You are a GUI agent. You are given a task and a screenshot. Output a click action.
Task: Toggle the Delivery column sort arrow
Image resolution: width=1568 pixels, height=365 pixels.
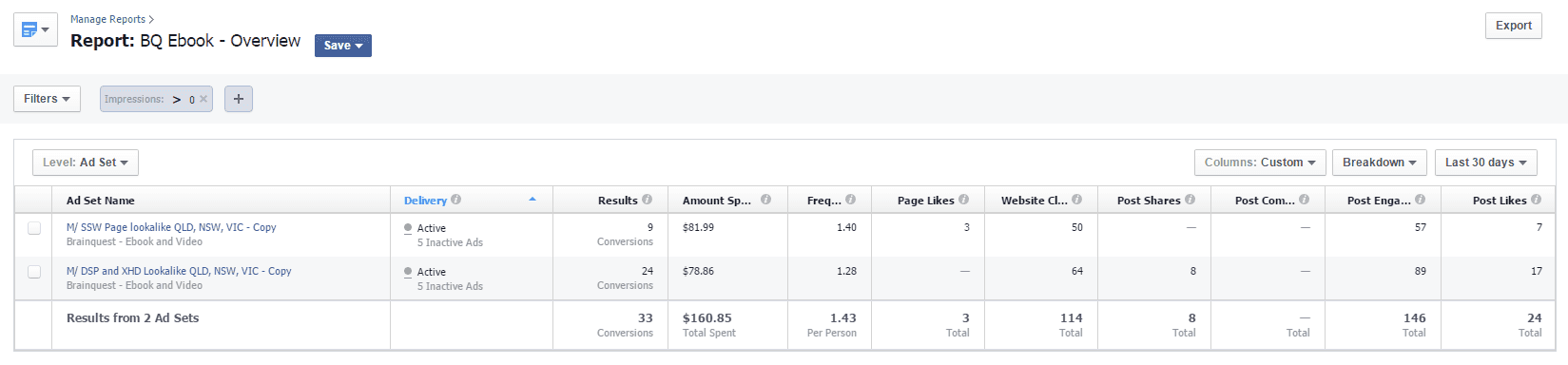pyautogui.click(x=532, y=200)
